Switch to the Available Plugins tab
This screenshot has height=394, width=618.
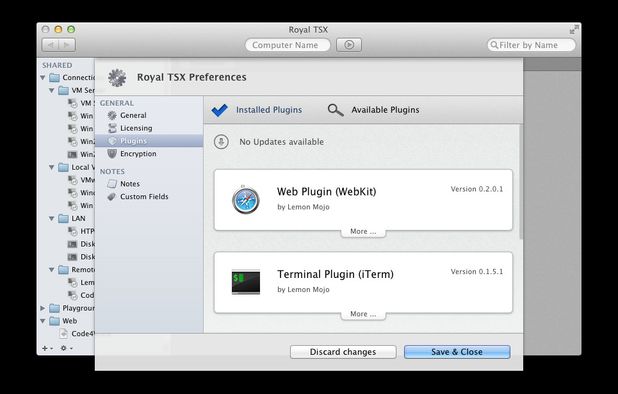tap(373, 110)
